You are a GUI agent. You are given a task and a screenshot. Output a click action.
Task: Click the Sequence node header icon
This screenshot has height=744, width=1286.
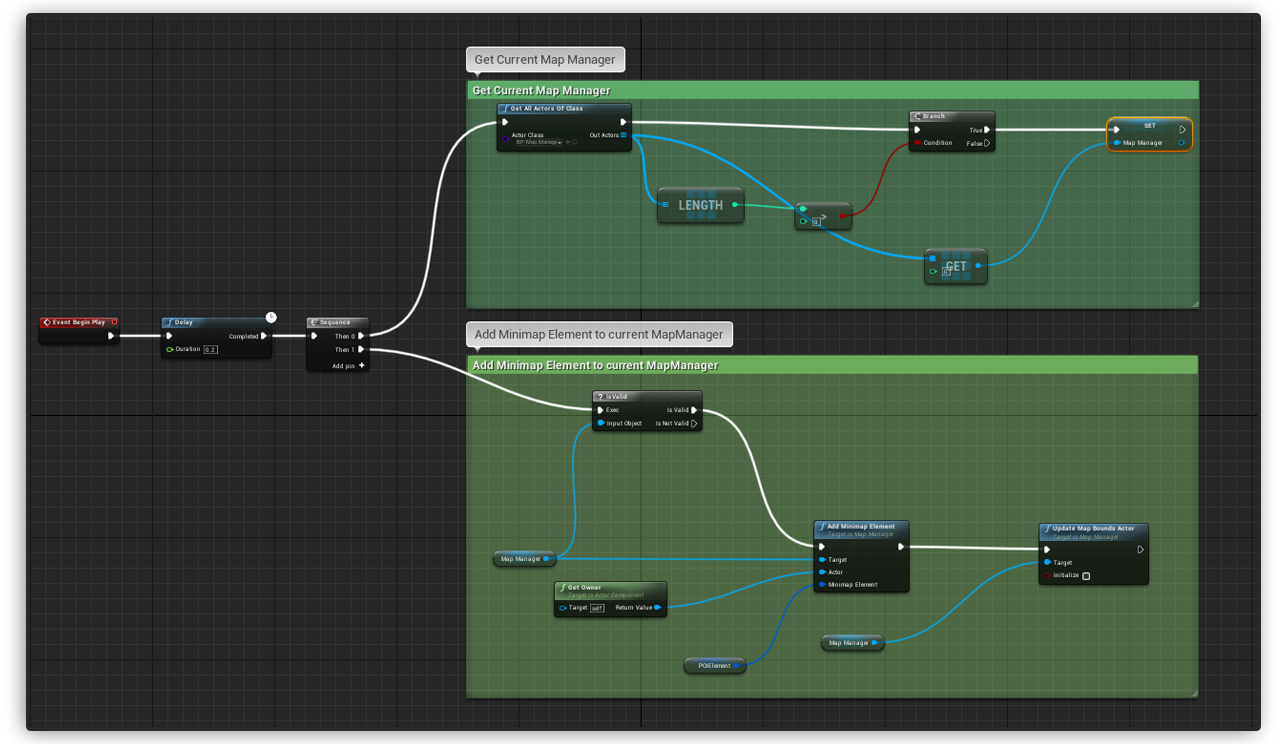tap(314, 322)
